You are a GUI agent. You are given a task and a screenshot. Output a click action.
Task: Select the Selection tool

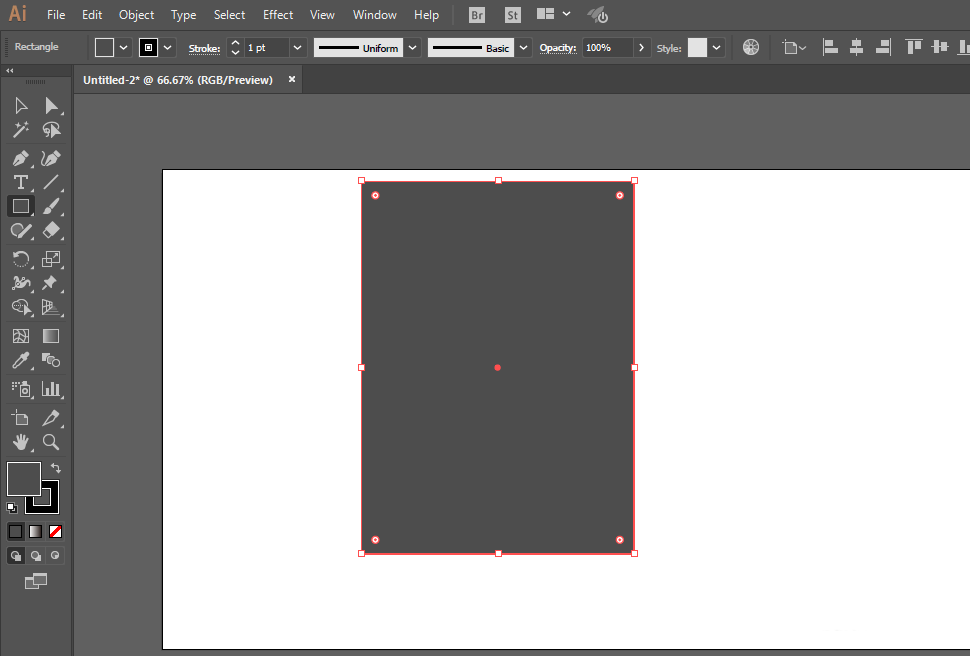20,106
